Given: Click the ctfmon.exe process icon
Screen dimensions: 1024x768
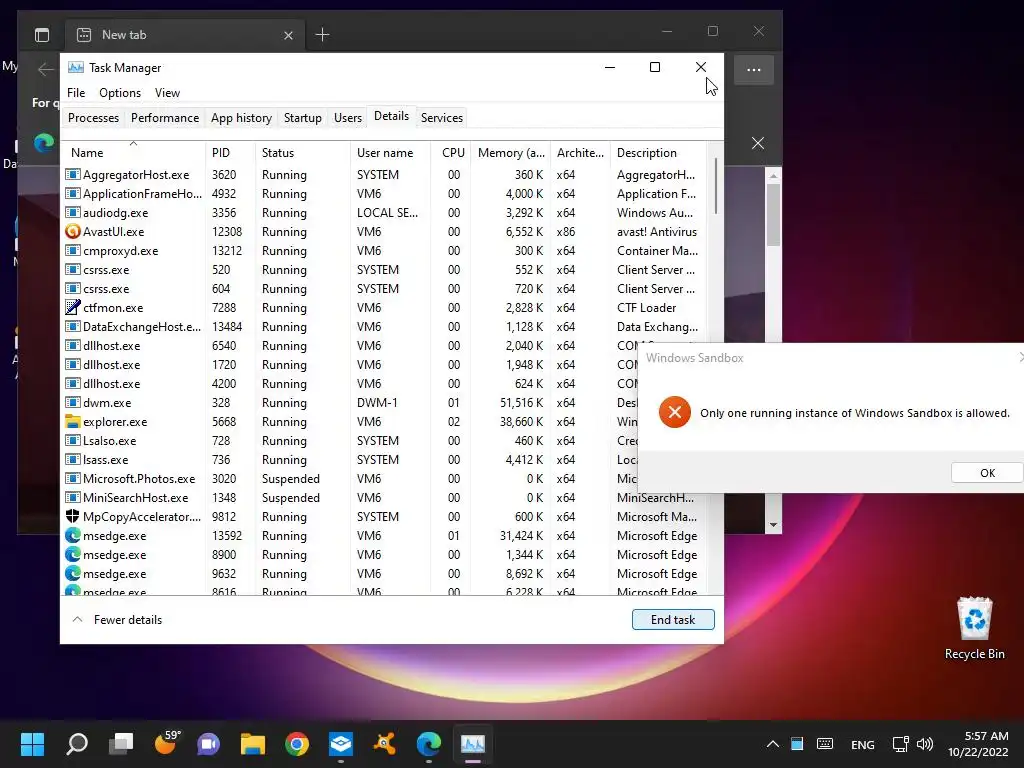Looking at the screenshot, I should 72,308.
